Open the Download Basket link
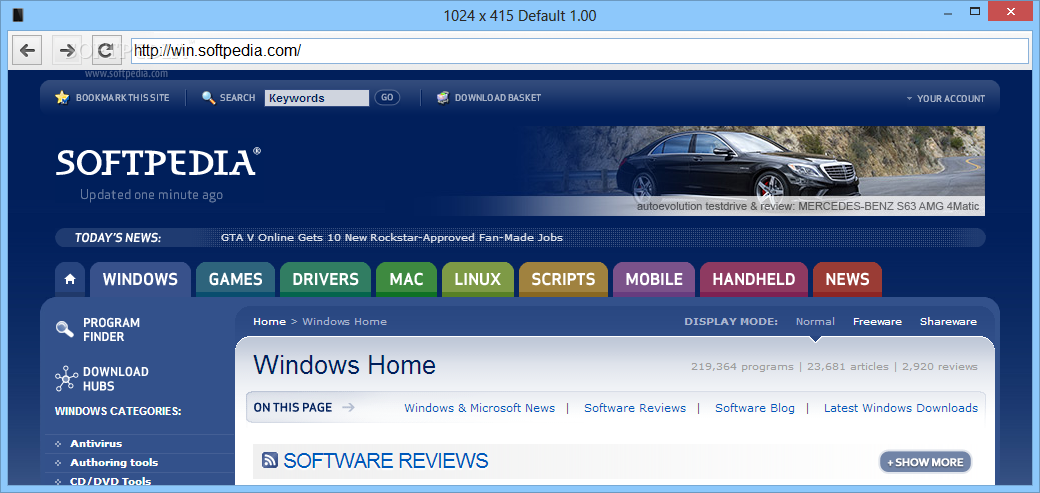 pyautogui.click(x=497, y=98)
